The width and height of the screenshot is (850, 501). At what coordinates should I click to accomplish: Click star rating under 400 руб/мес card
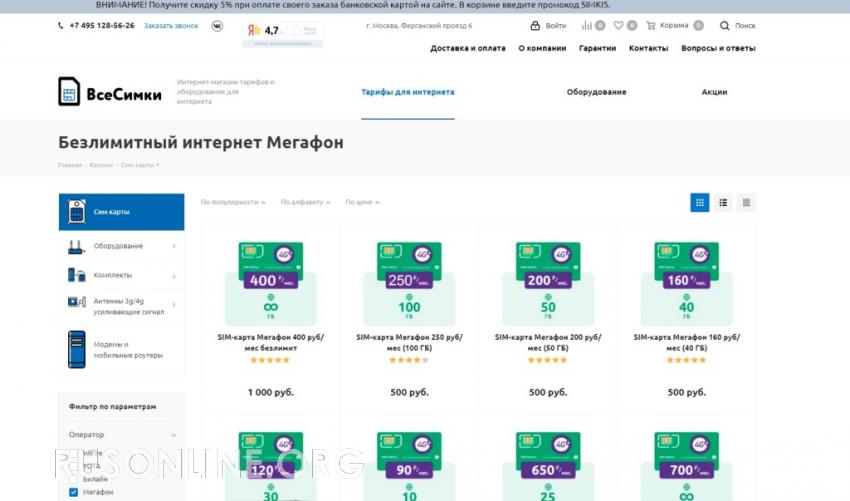[x=270, y=360]
